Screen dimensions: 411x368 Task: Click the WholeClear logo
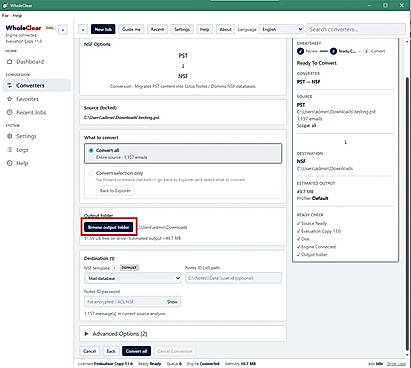coord(23,28)
